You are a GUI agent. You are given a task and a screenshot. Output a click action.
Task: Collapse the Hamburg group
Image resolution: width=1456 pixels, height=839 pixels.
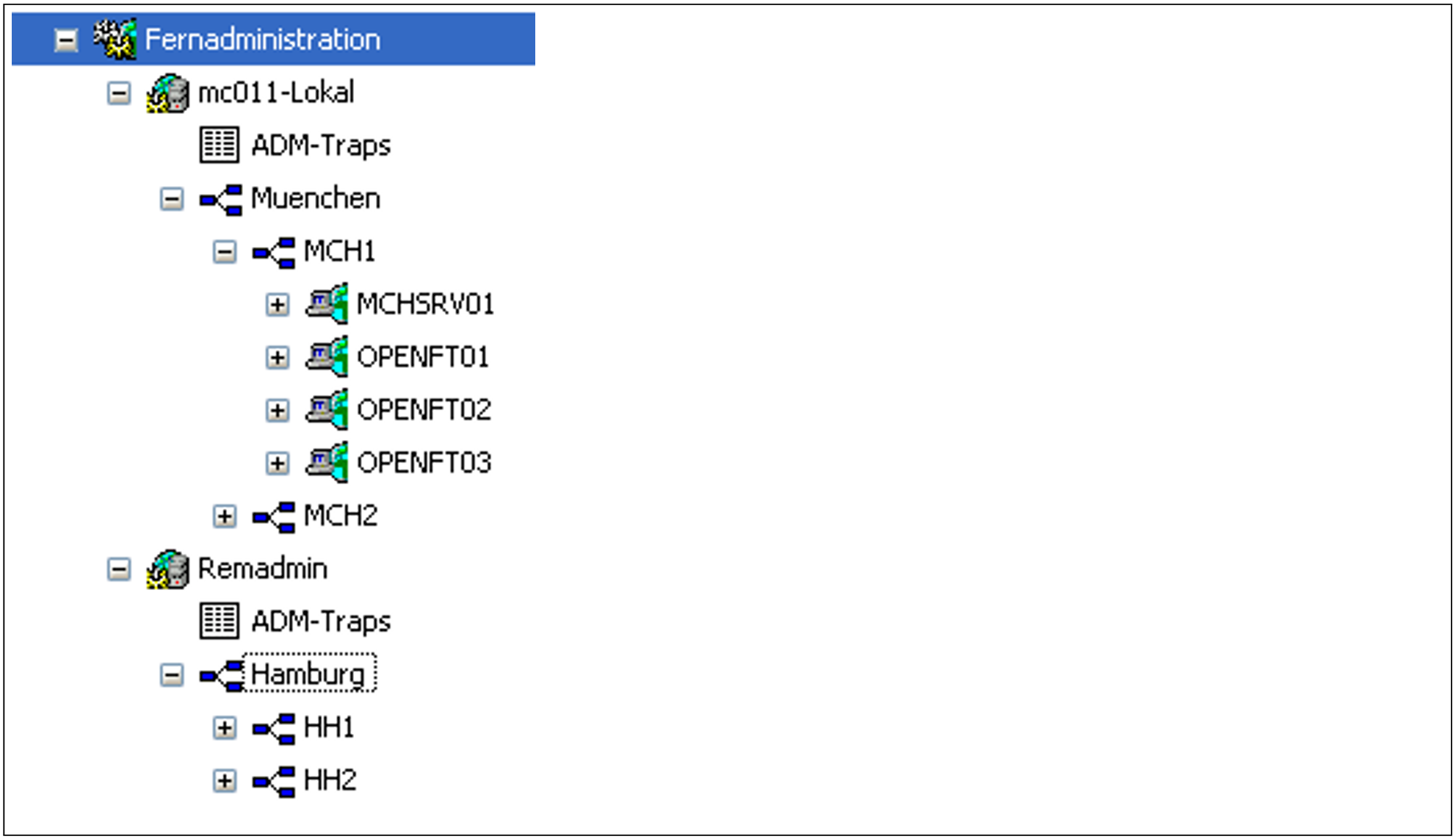(172, 675)
